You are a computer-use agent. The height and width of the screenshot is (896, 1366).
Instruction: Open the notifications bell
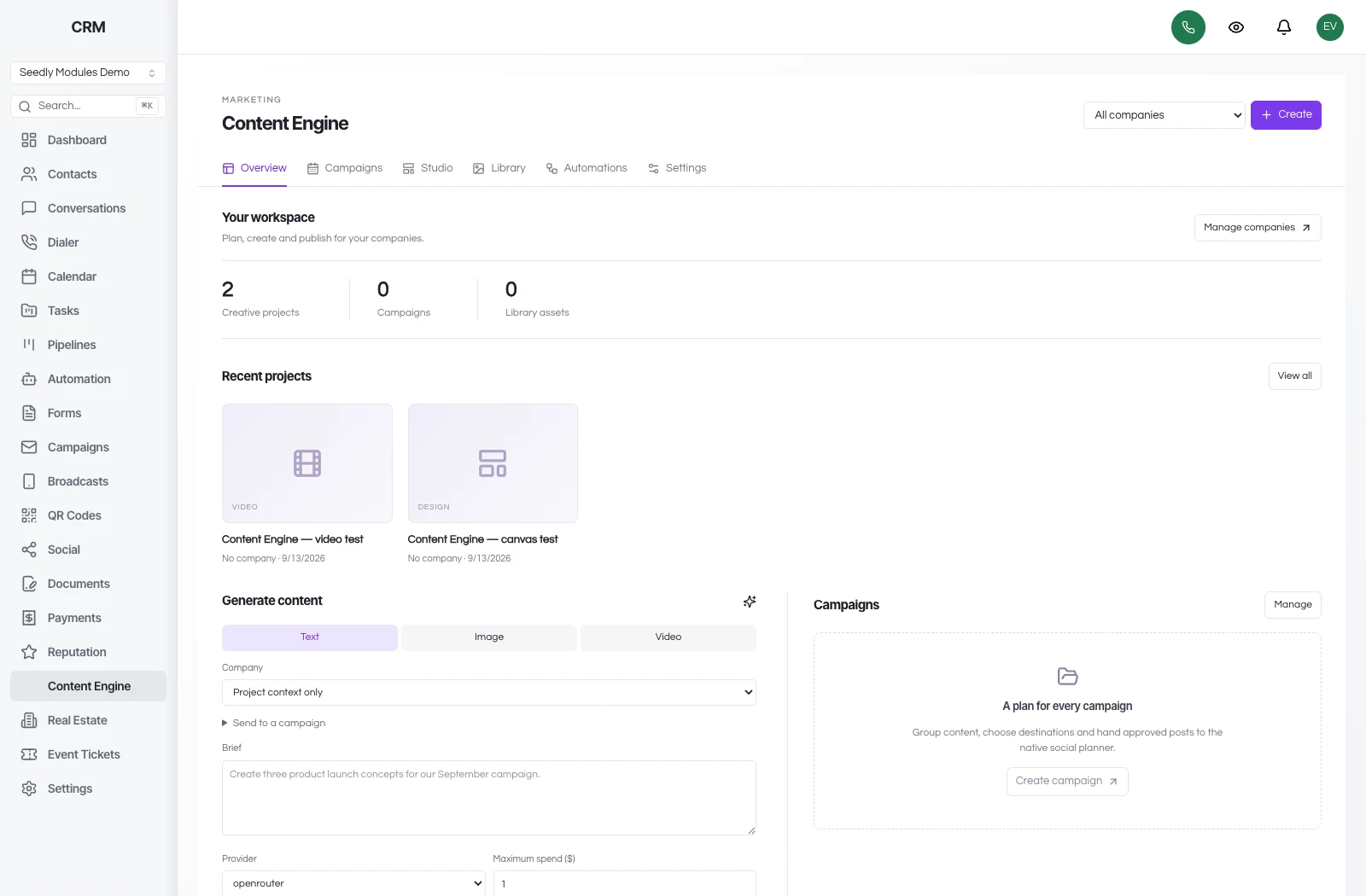pyautogui.click(x=1283, y=27)
